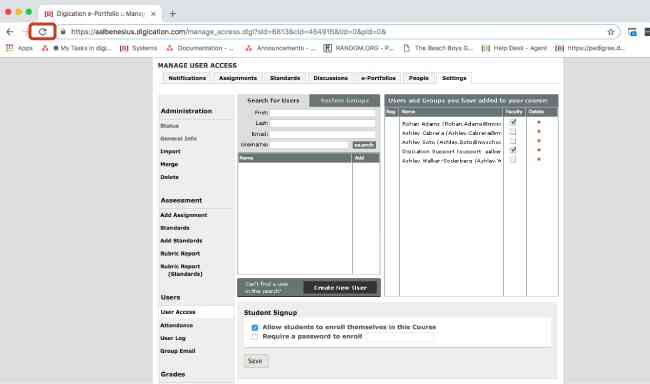Switch to the Assignments tab
Viewport: 650px width, 384px height.
[x=238, y=78]
